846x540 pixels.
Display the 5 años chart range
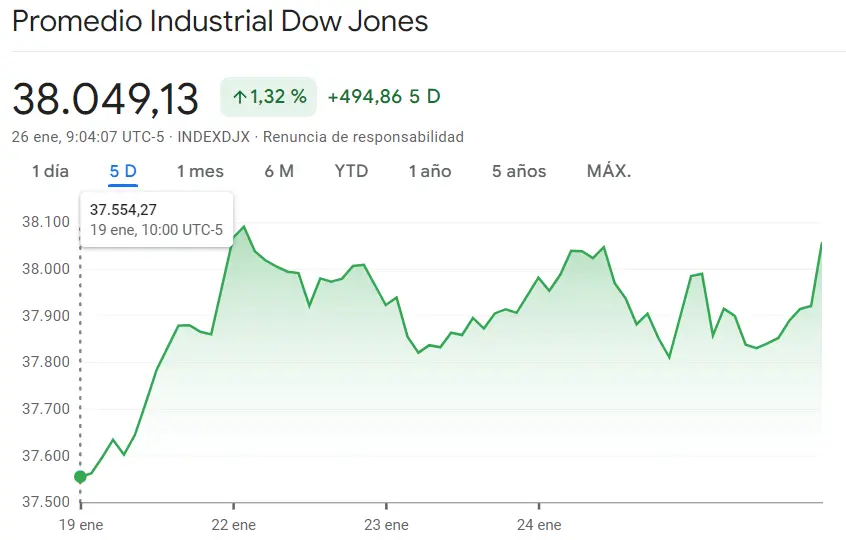coord(519,171)
